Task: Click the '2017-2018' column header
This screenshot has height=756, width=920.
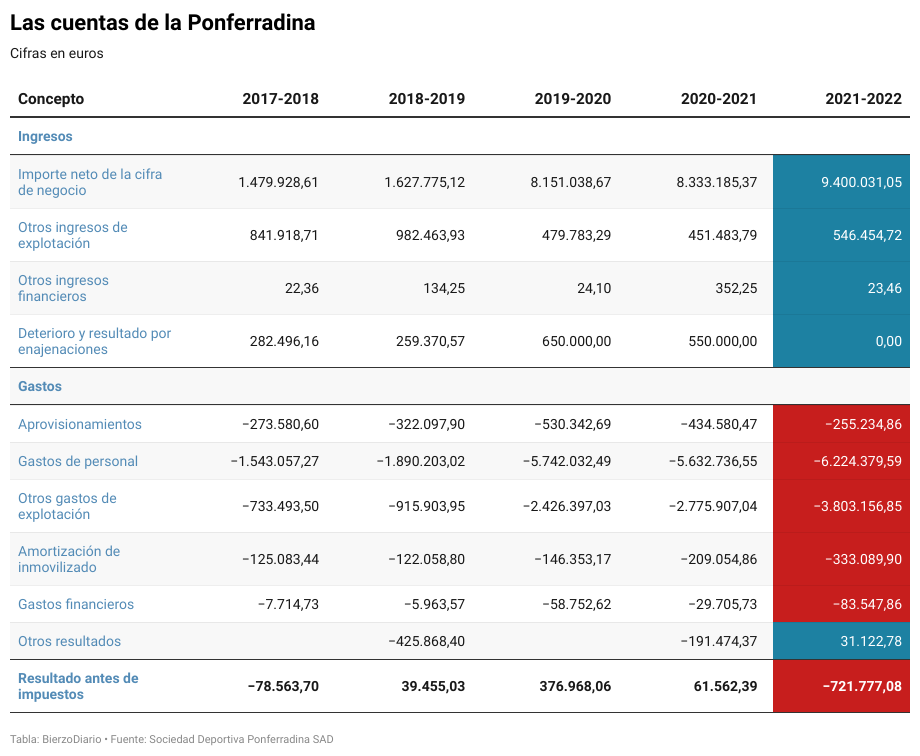Action: tap(280, 99)
